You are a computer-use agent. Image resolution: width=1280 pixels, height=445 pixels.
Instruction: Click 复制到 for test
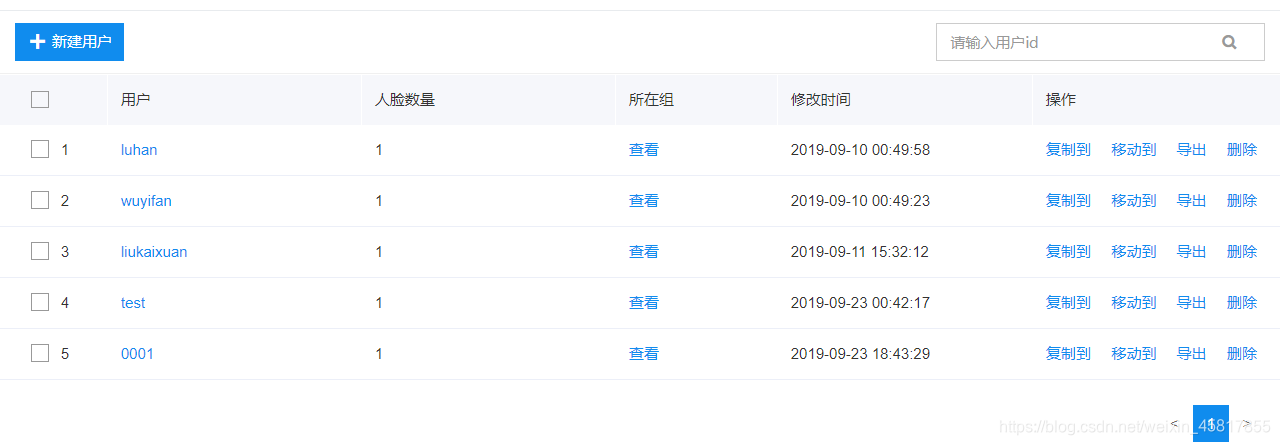point(1068,303)
